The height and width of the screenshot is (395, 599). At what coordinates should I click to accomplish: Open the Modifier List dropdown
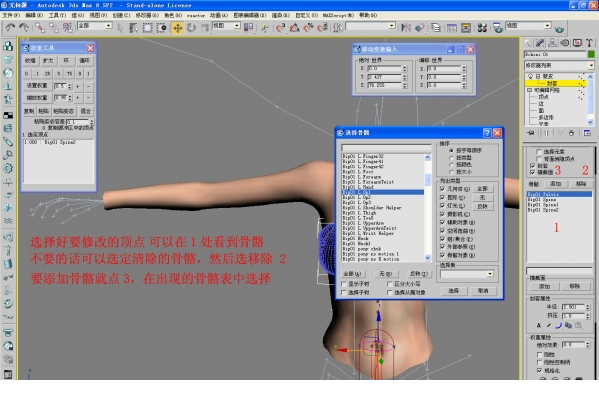coord(591,65)
